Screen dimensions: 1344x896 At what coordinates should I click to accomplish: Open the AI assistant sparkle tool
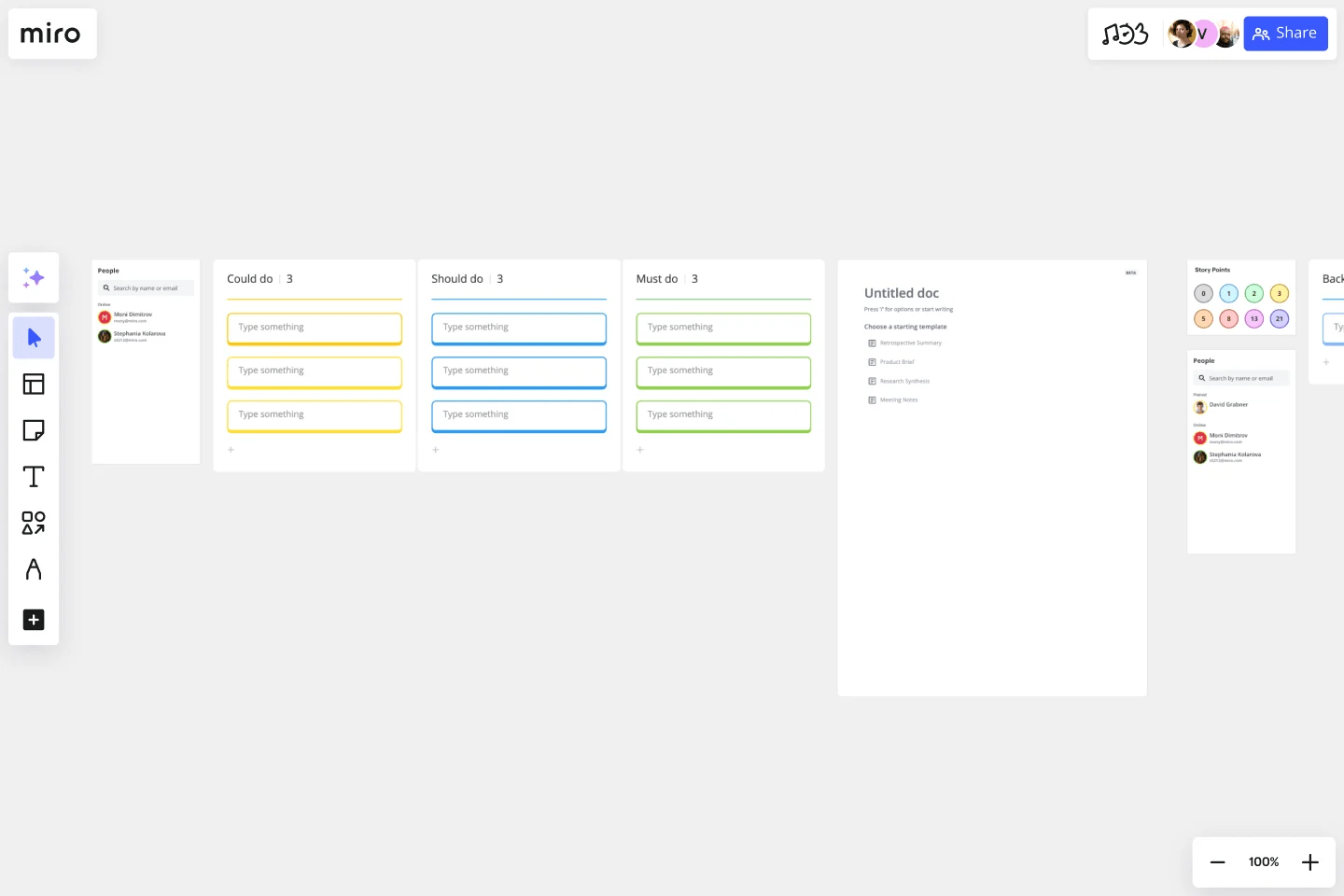coord(34,277)
